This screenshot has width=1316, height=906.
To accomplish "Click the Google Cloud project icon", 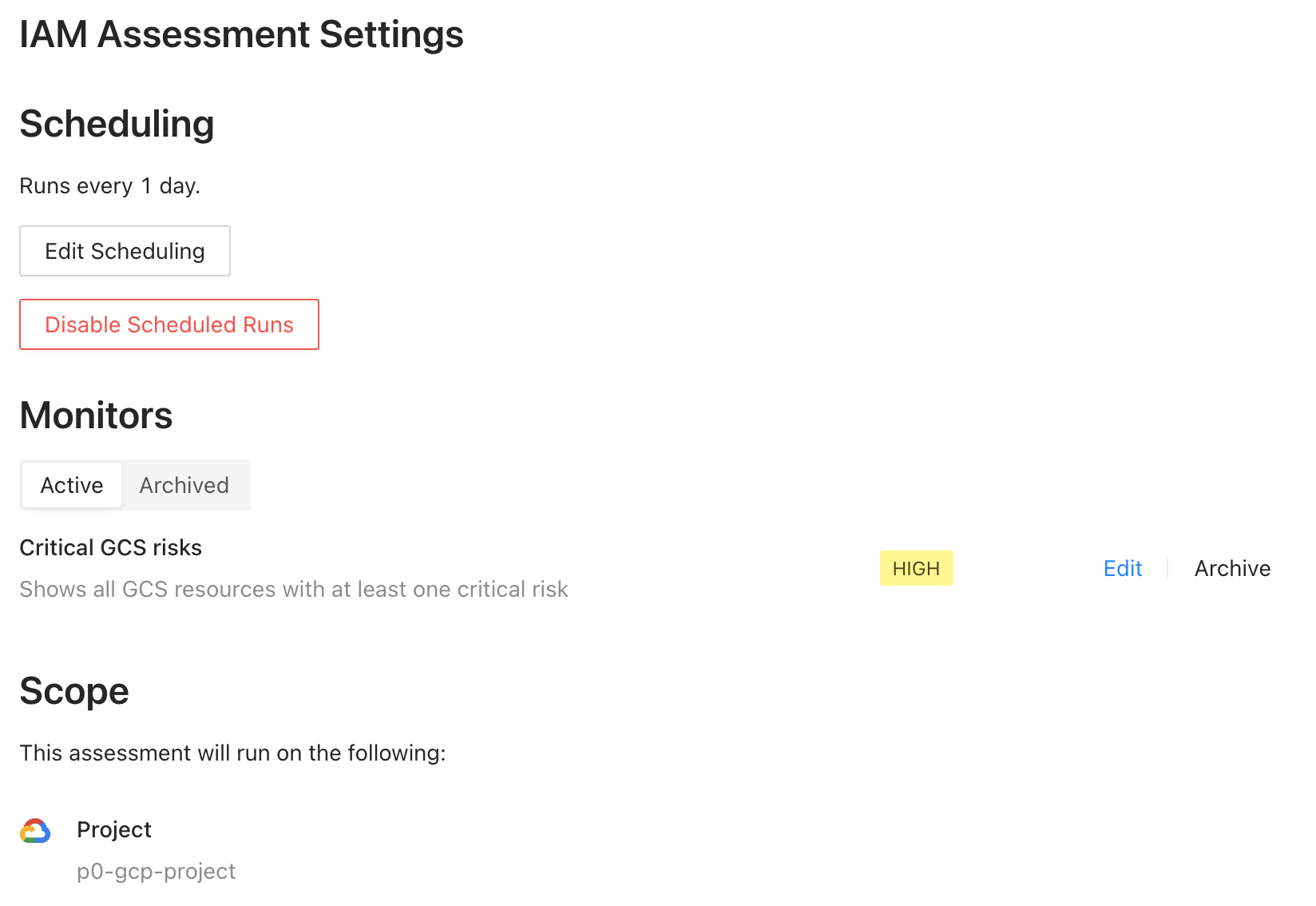I will 35,831.
